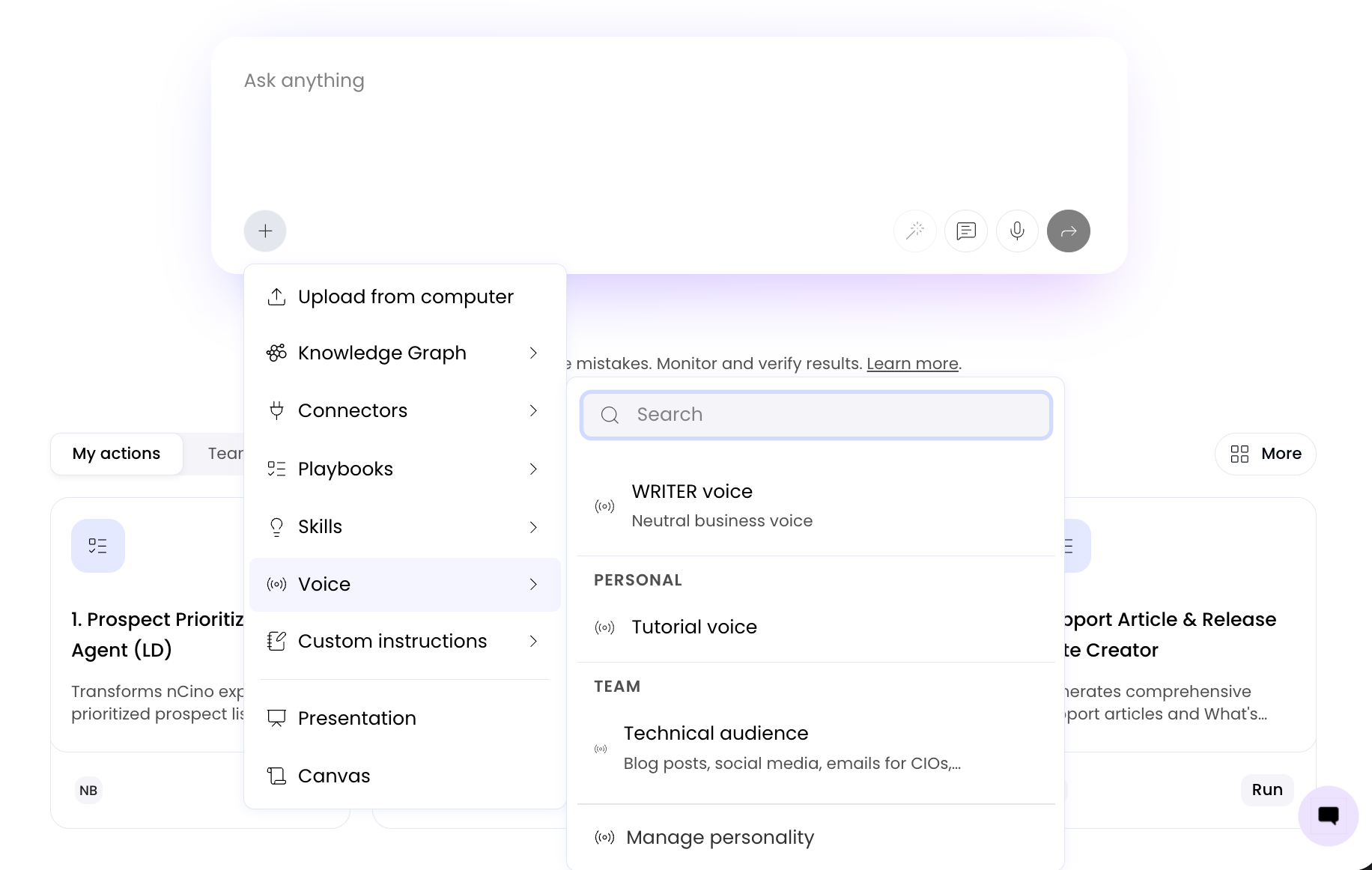
Task: Click the magic wand enhance prompt icon
Action: coord(915,231)
